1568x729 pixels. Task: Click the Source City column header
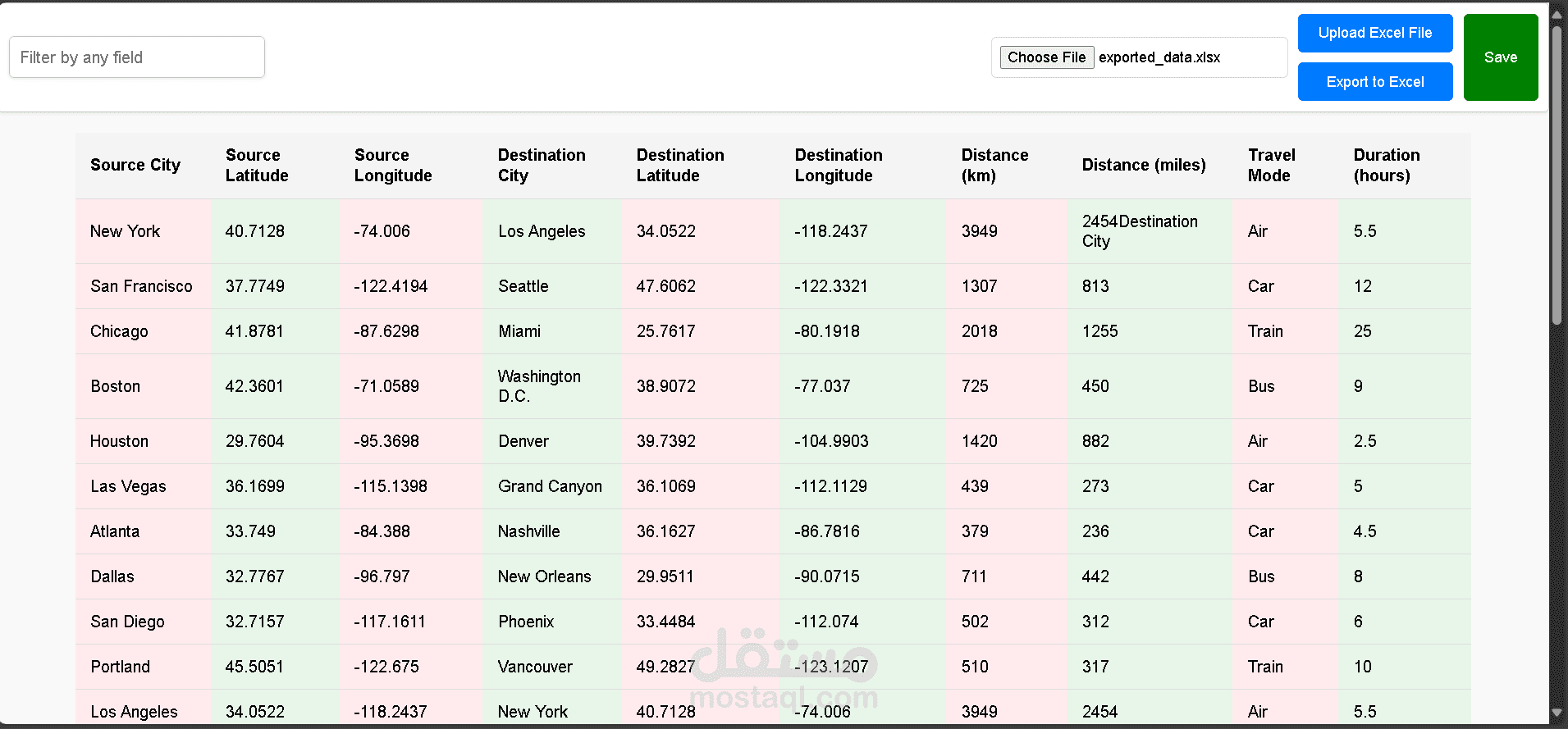click(135, 165)
